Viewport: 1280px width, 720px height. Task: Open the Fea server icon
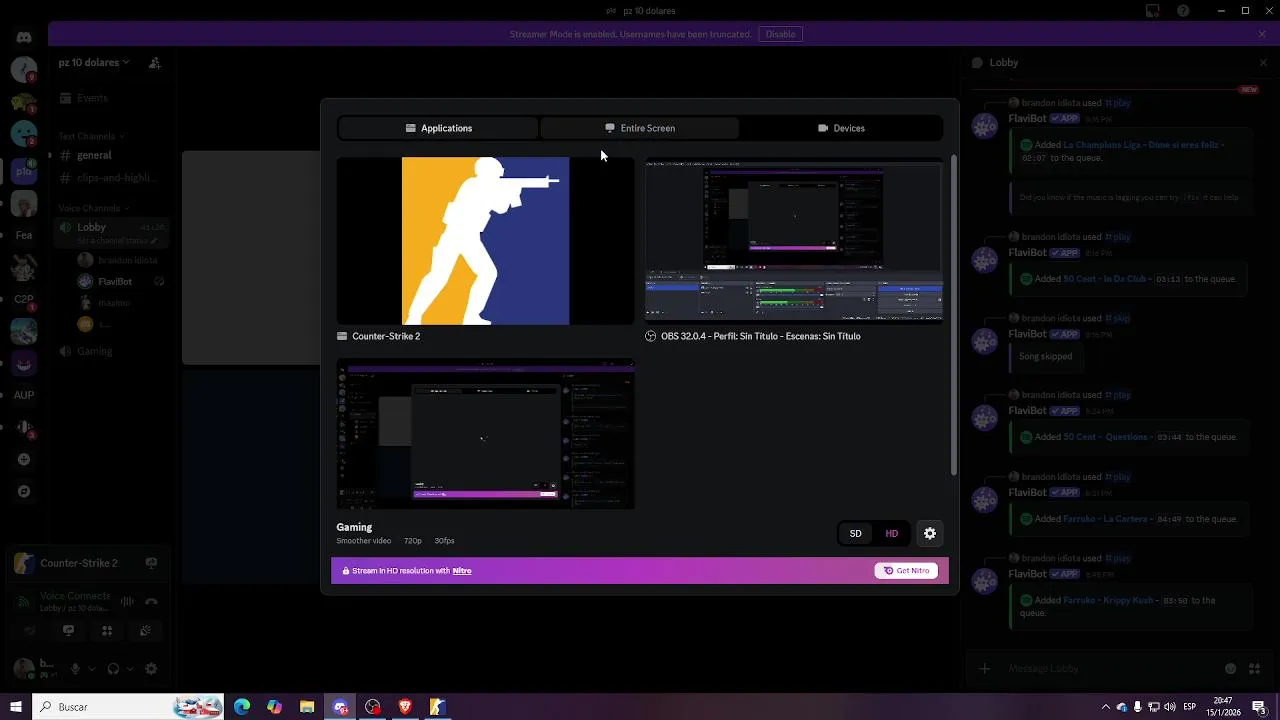click(x=24, y=236)
